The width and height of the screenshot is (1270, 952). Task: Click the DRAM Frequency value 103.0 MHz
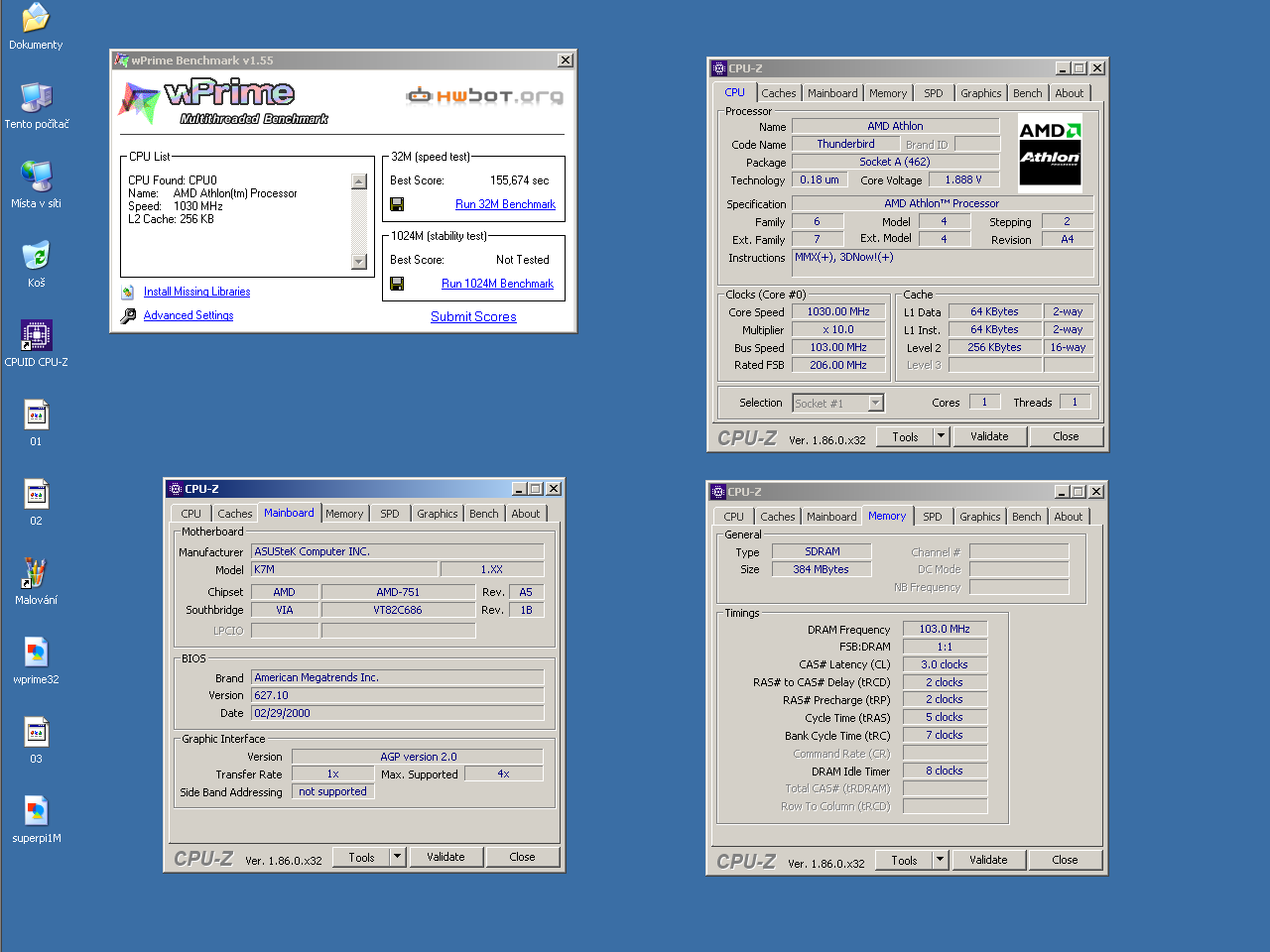pos(945,629)
